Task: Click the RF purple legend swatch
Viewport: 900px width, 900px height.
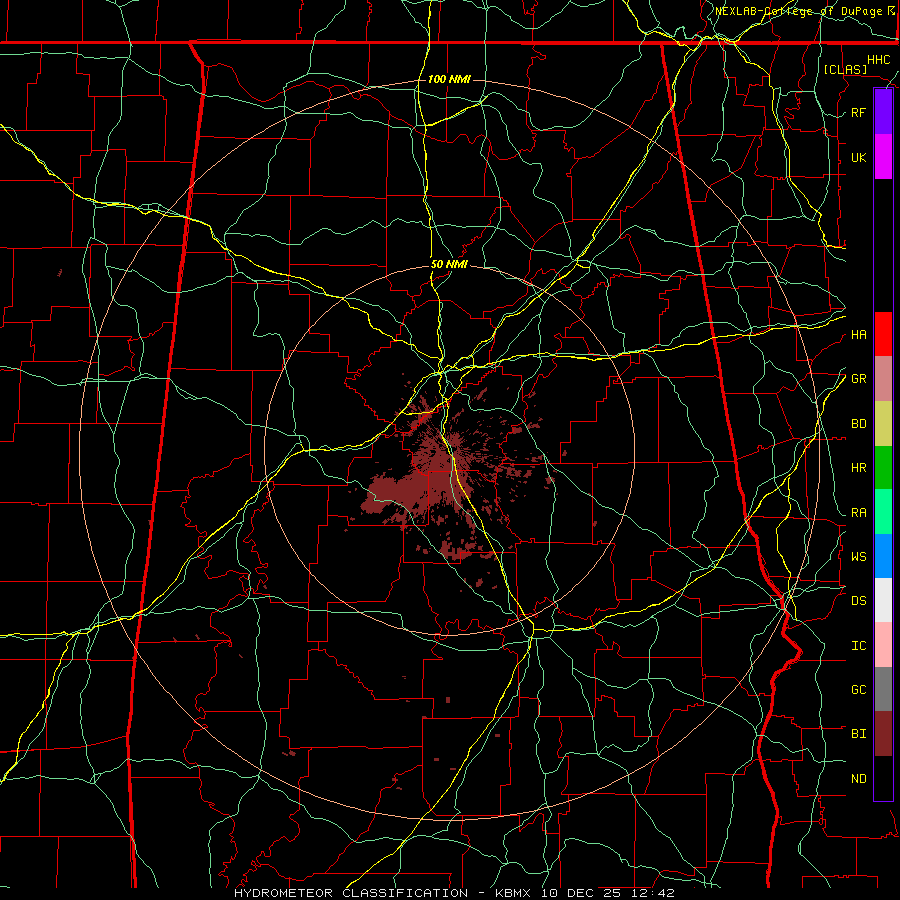Action: [883, 112]
